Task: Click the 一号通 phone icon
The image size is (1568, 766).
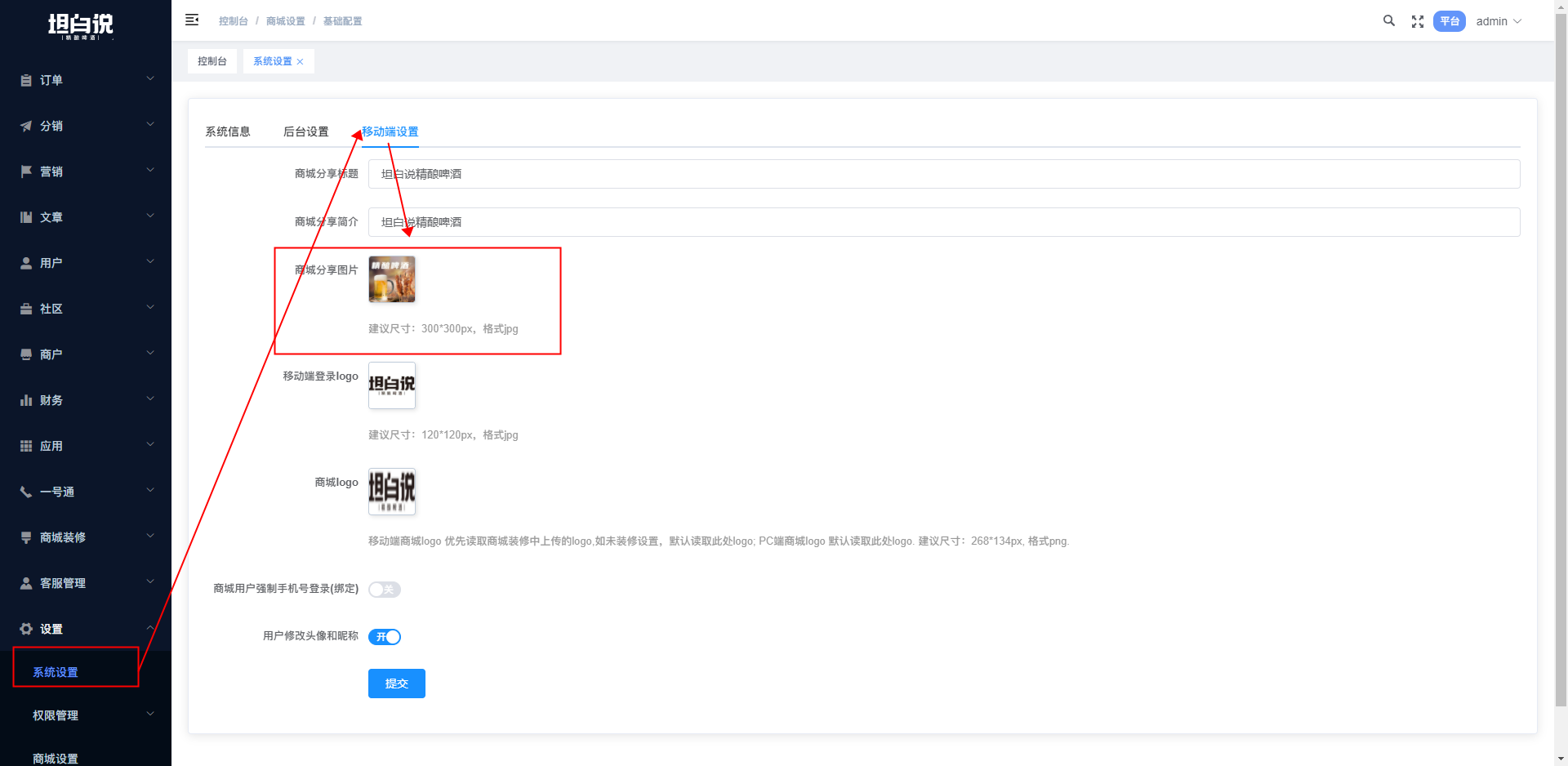Action: point(26,492)
